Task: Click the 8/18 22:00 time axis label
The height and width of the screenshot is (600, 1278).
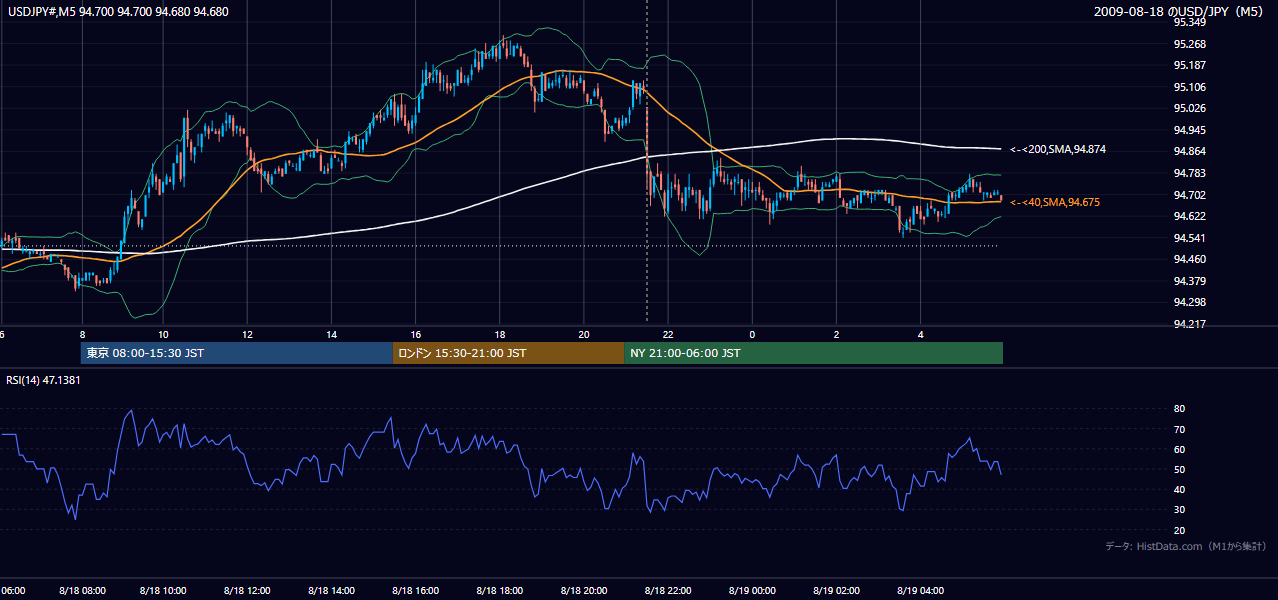Action: click(669, 591)
